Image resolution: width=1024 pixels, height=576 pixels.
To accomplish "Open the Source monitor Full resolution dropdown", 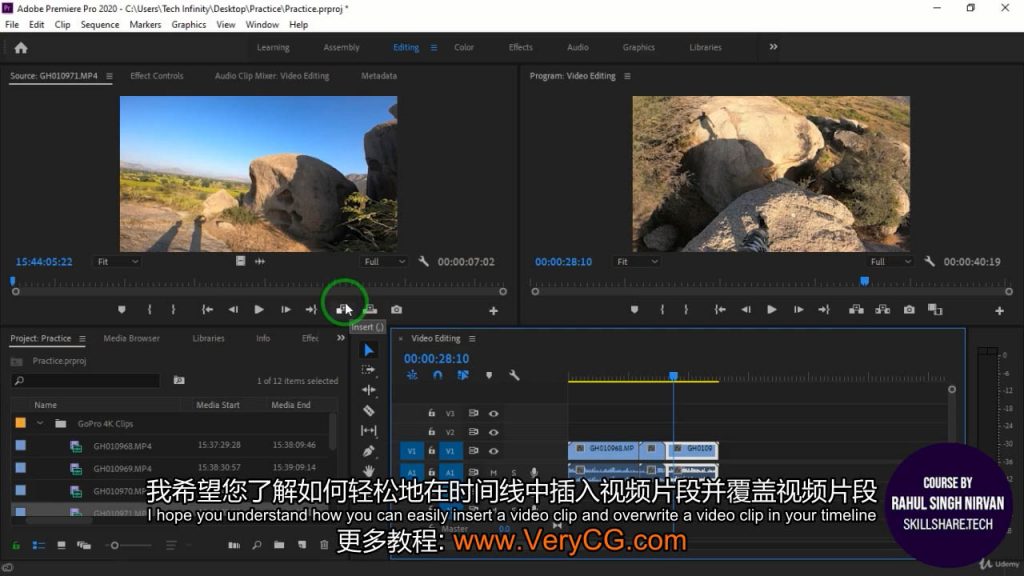I will (x=385, y=262).
